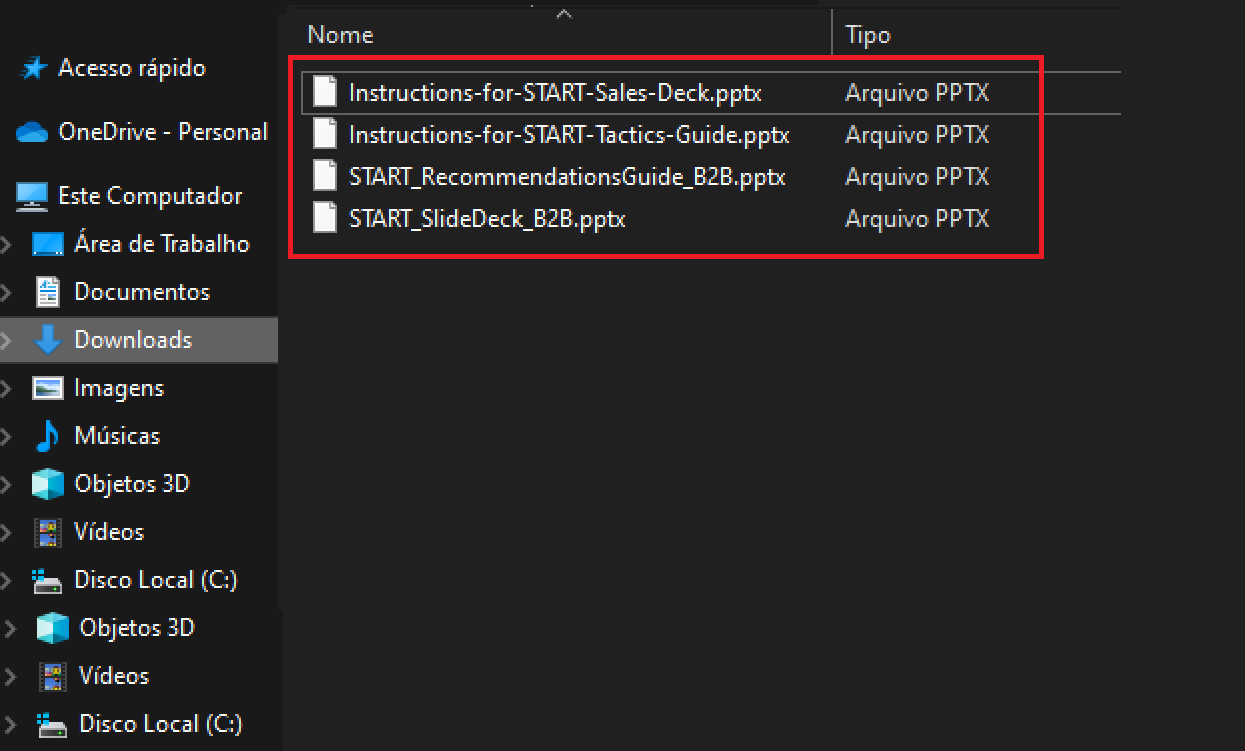Click the OneDrive cloud icon

coord(32,132)
